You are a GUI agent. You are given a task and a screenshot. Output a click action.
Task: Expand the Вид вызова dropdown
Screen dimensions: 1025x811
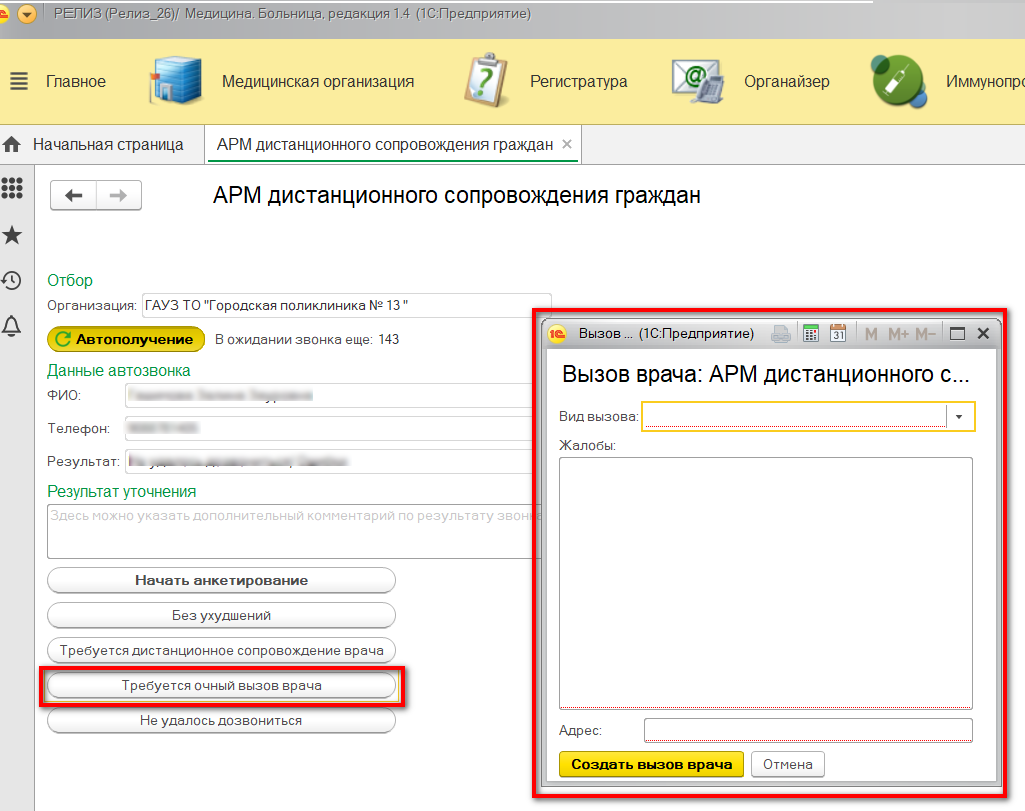pos(960,416)
